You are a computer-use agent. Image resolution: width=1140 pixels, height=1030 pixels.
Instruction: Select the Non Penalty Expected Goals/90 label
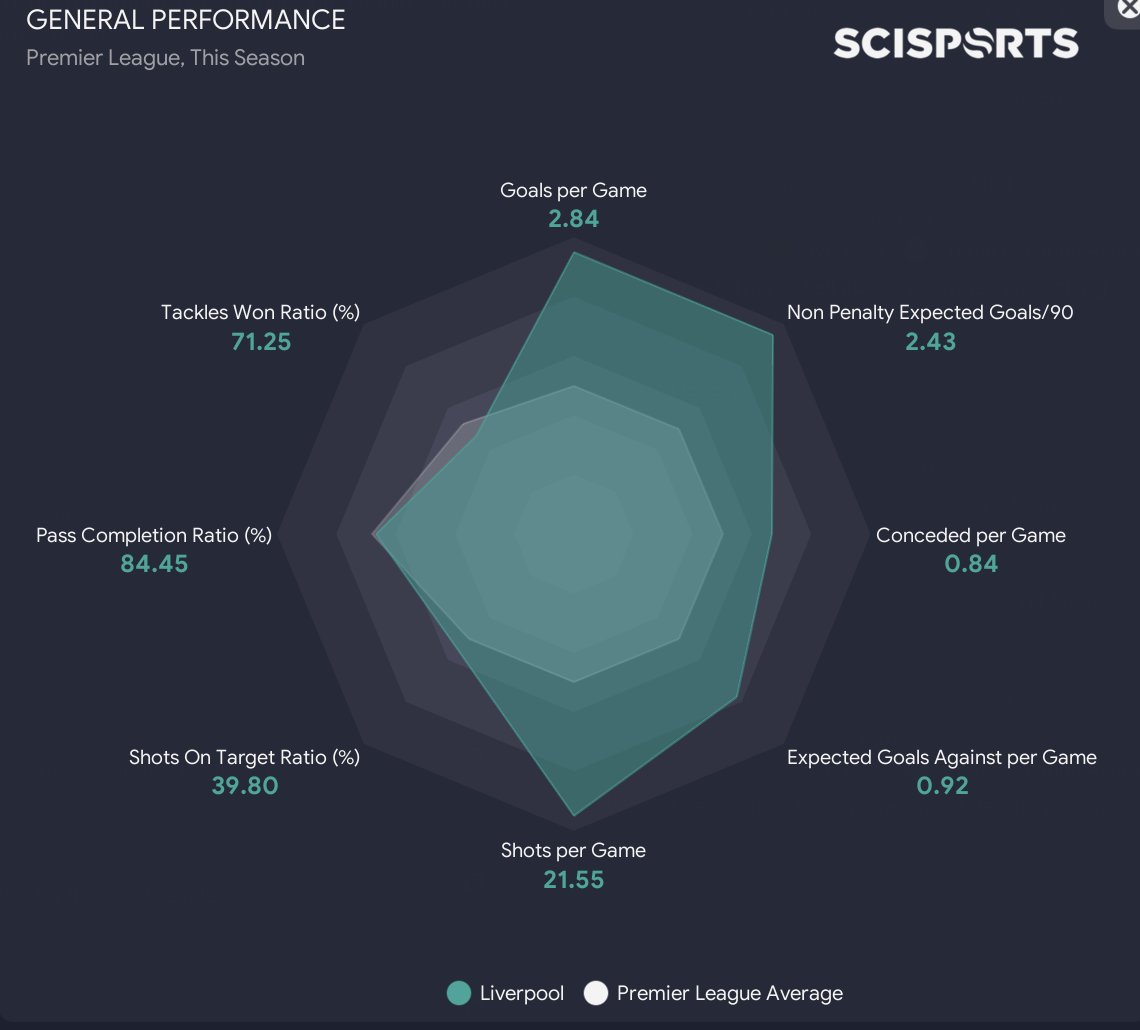pyautogui.click(x=930, y=312)
